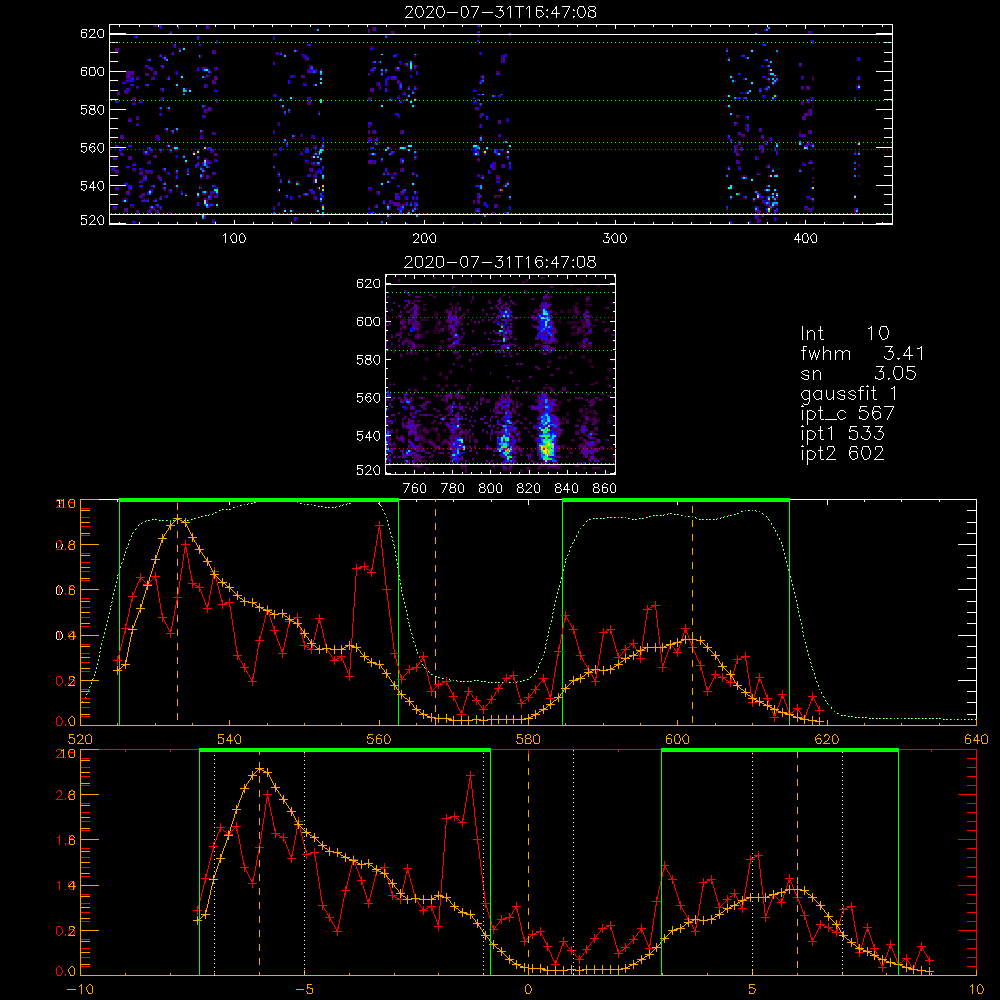Viewport: 1000px width, 1000px height.
Task: Click orange dashed marker near 533 in upper line plot
Action: [177, 612]
